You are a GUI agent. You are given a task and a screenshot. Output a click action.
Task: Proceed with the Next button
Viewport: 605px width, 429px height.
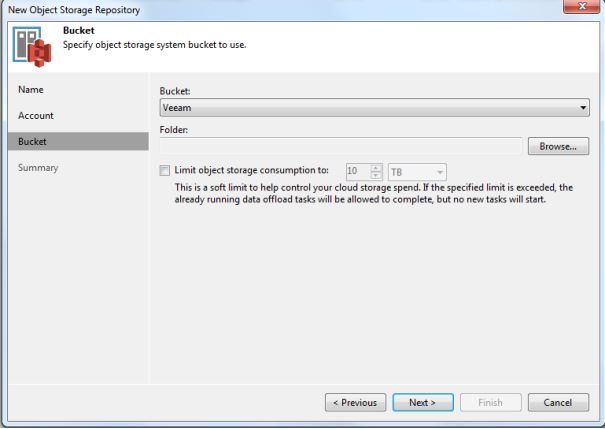423,402
